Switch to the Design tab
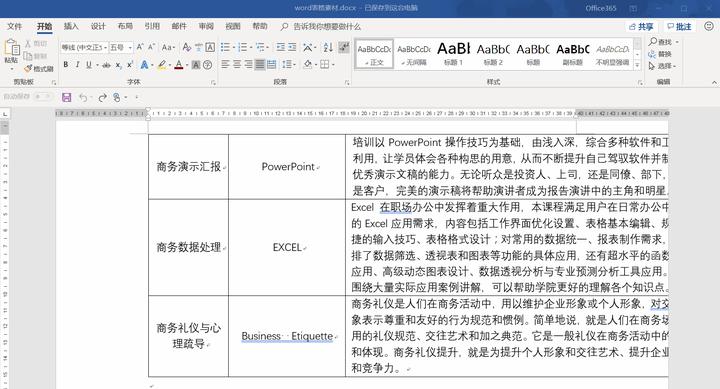 click(98, 26)
